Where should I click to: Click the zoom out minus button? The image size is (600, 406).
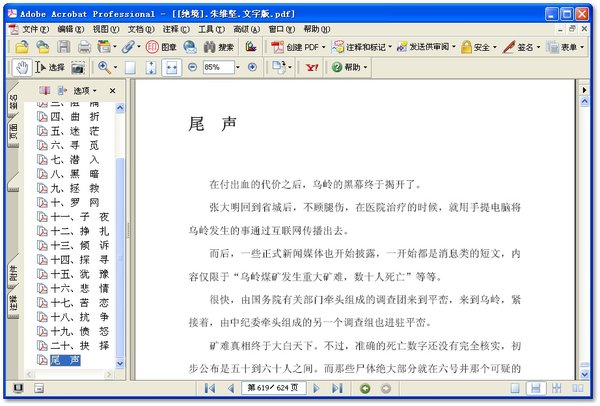click(192, 67)
